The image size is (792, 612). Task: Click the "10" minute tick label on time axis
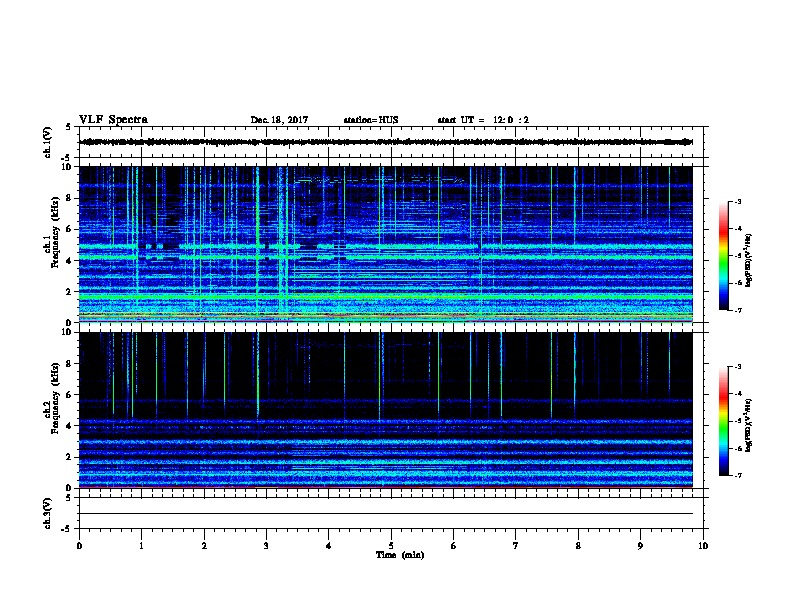pos(703,546)
